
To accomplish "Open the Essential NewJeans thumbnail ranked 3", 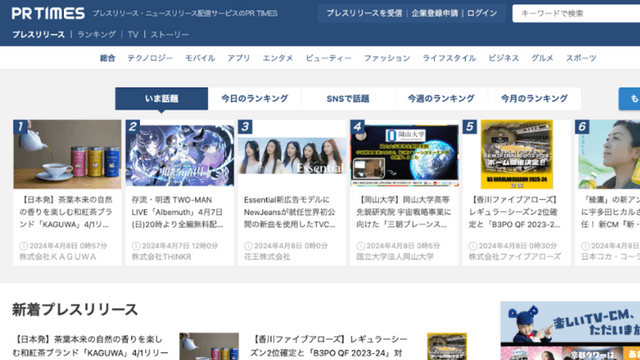I will tap(292, 156).
